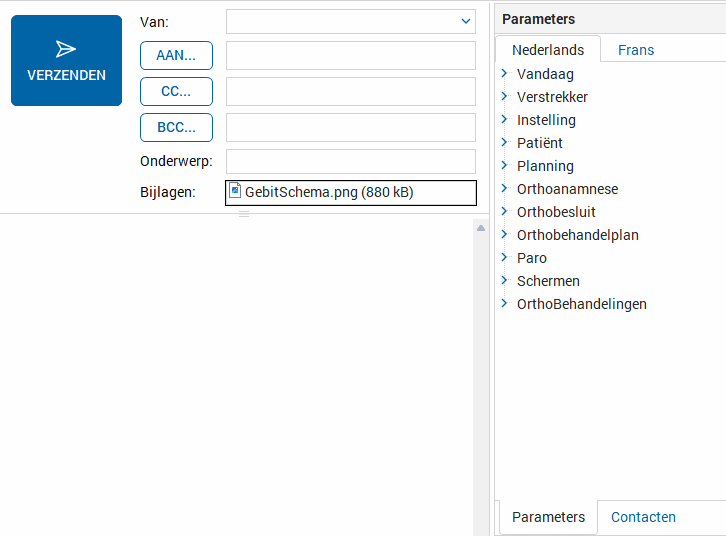Screen dimensions: 726x536
Task: Expand the Orthobehandelplan chevron
Action: (x=504, y=234)
